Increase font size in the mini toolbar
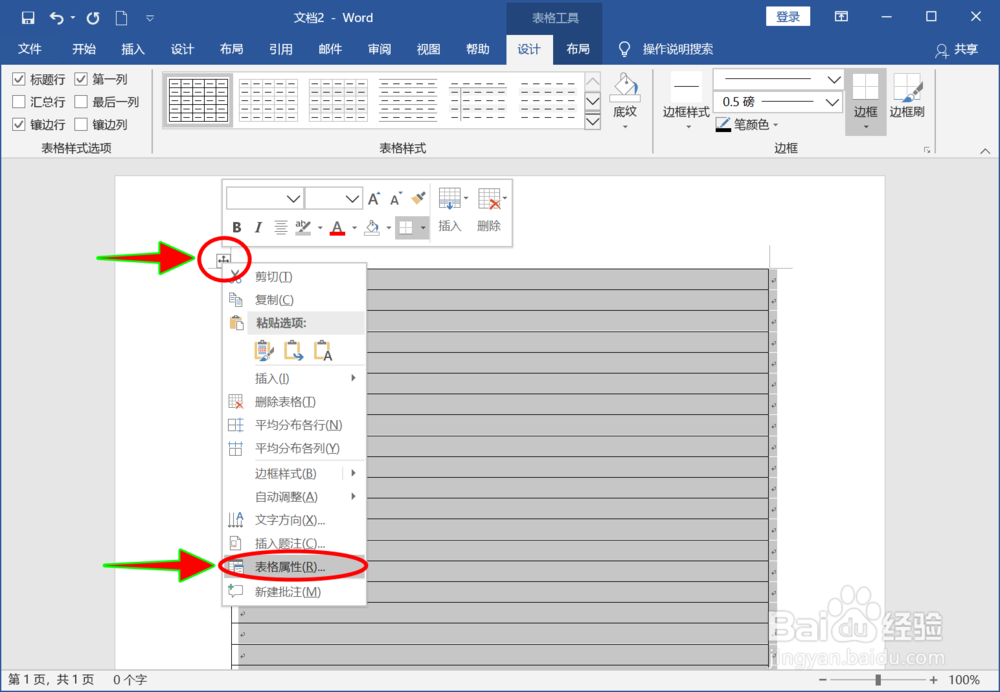 pyautogui.click(x=374, y=198)
